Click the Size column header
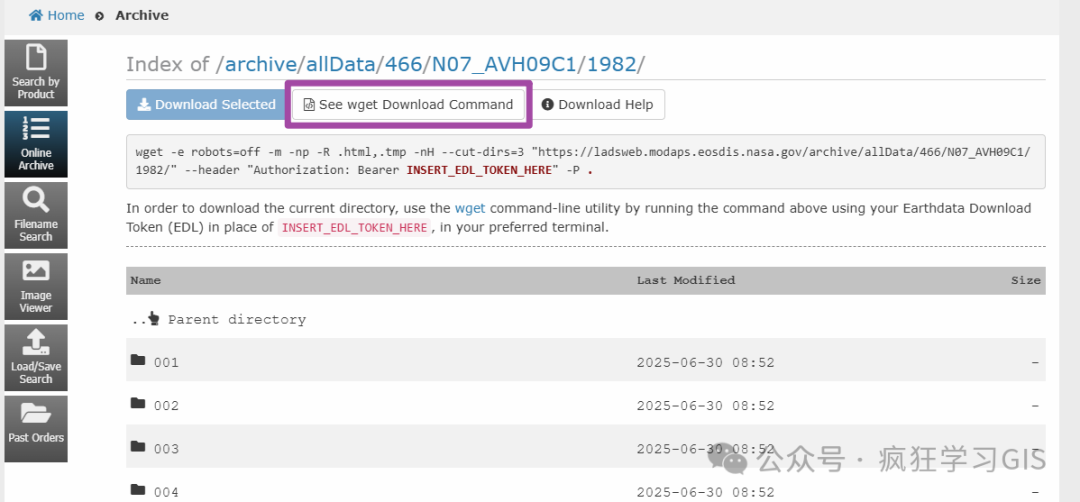This screenshot has width=1080, height=502. (x=1026, y=280)
